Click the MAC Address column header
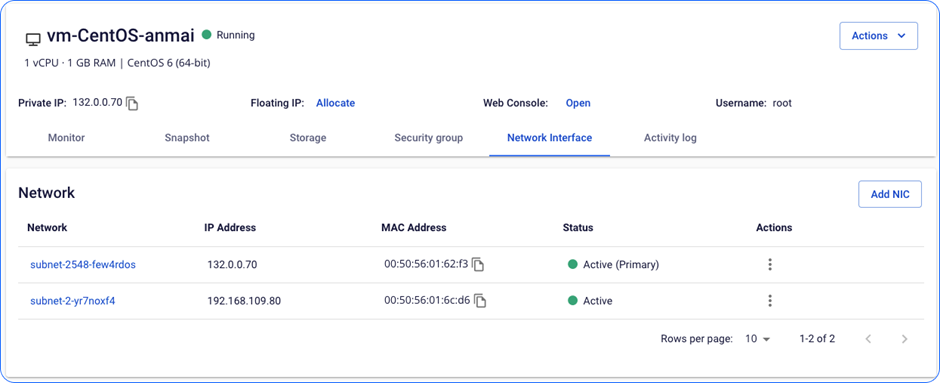The image size is (940, 383). tap(414, 228)
